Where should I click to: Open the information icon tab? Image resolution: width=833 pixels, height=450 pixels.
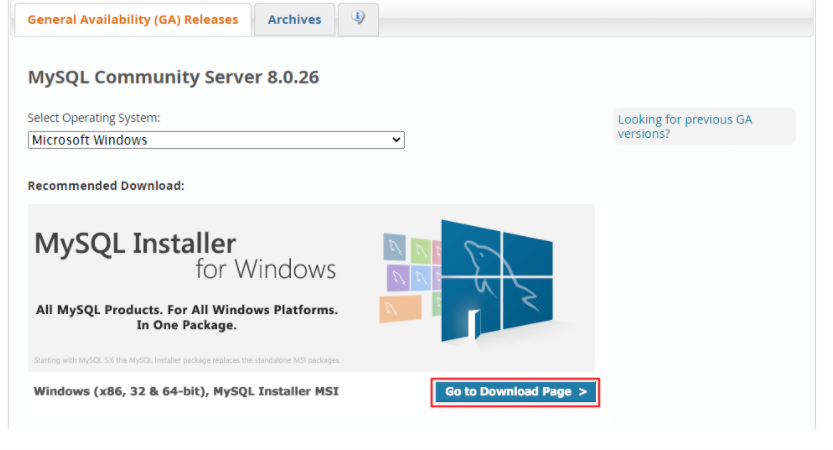pos(358,19)
